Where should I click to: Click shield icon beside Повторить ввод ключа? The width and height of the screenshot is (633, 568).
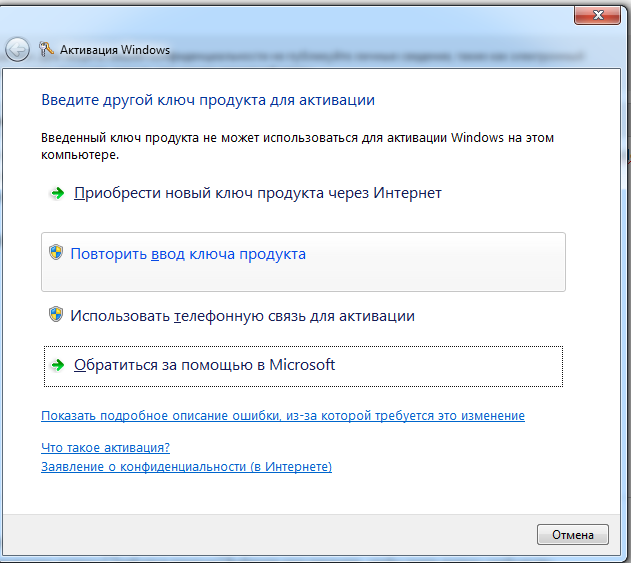click(x=56, y=253)
